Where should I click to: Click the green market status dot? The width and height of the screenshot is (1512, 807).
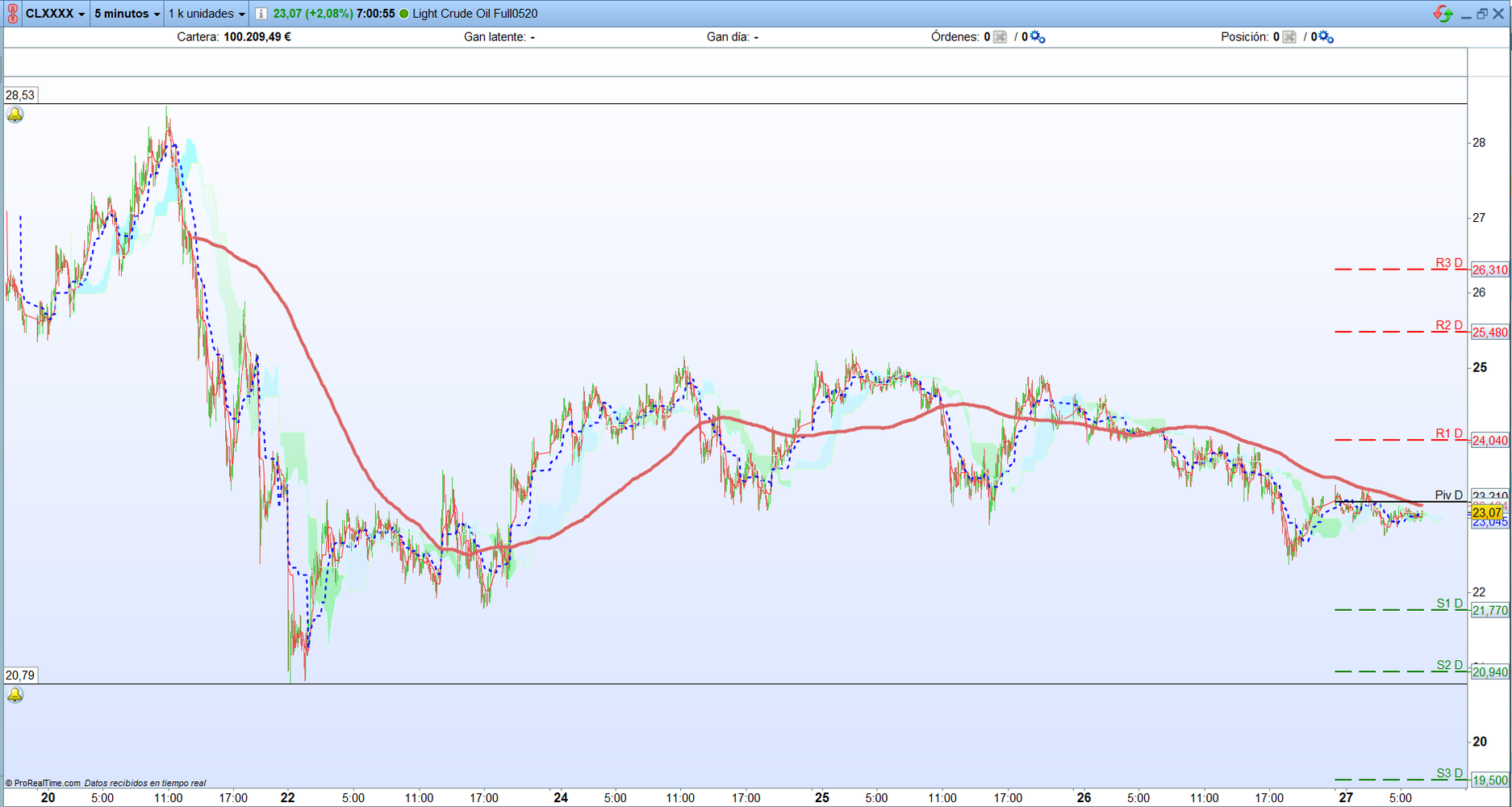[x=404, y=14]
